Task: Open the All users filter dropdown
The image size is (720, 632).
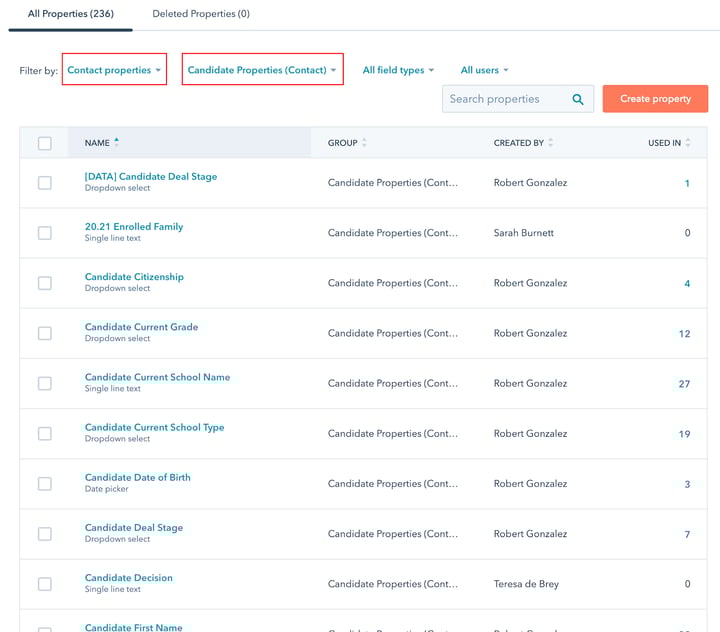Action: point(484,70)
